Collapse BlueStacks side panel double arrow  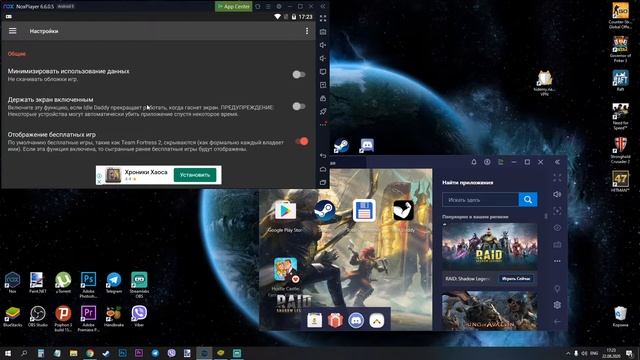tap(557, 162)
